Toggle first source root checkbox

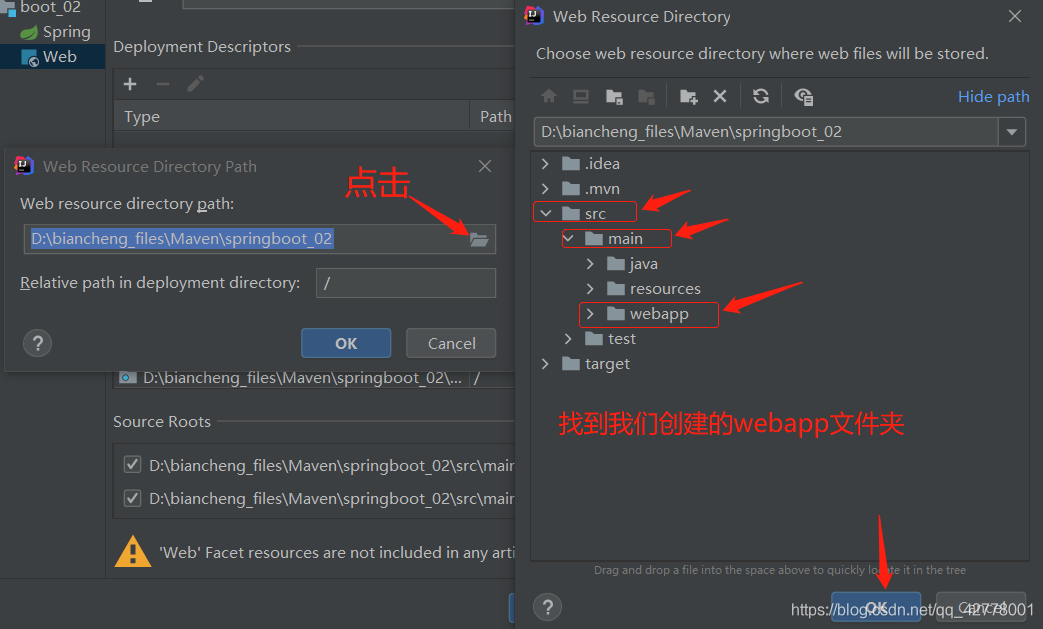(x=132, y=464)
